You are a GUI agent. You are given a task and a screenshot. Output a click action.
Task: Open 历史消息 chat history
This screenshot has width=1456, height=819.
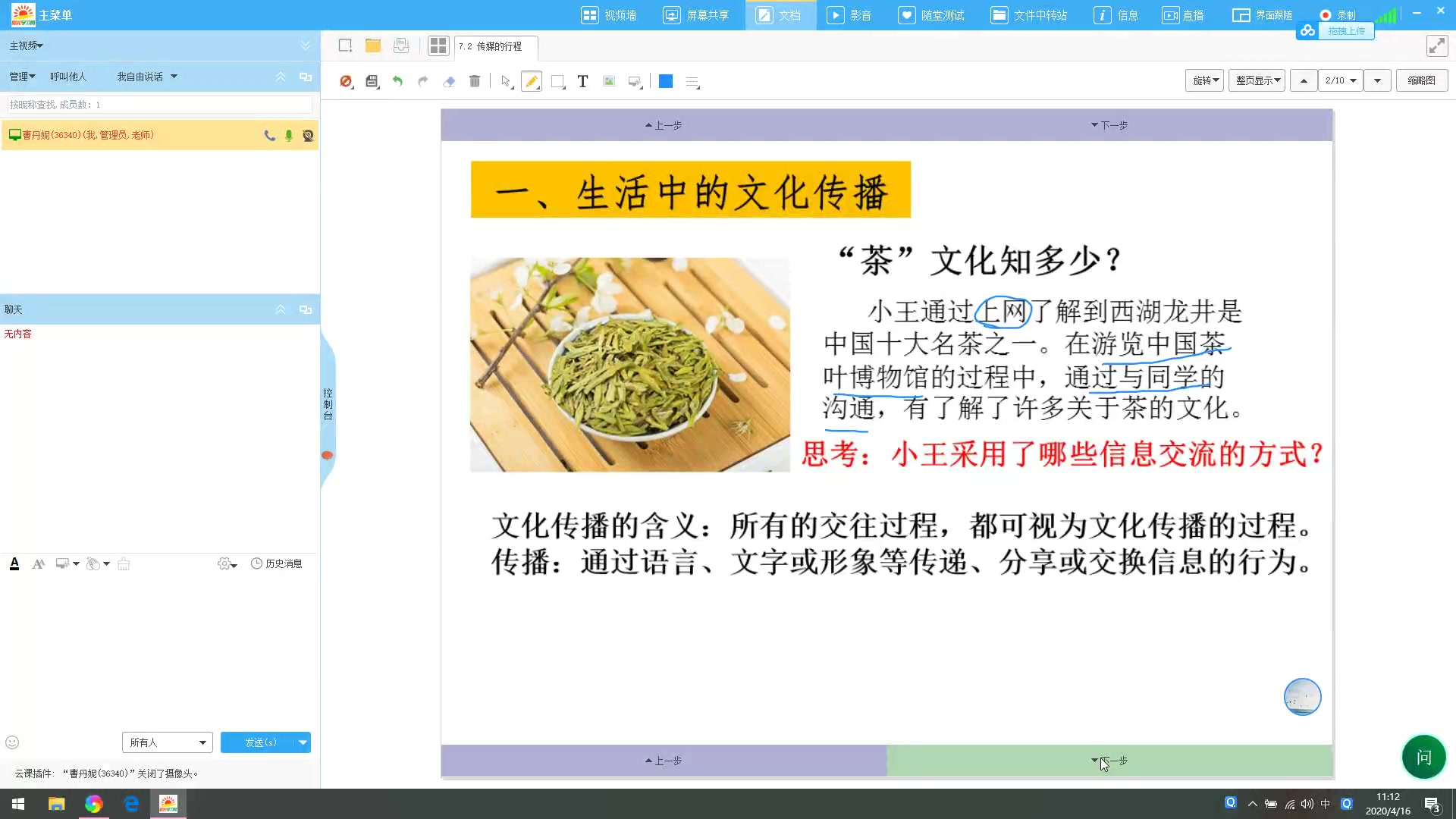coord(276,563)
